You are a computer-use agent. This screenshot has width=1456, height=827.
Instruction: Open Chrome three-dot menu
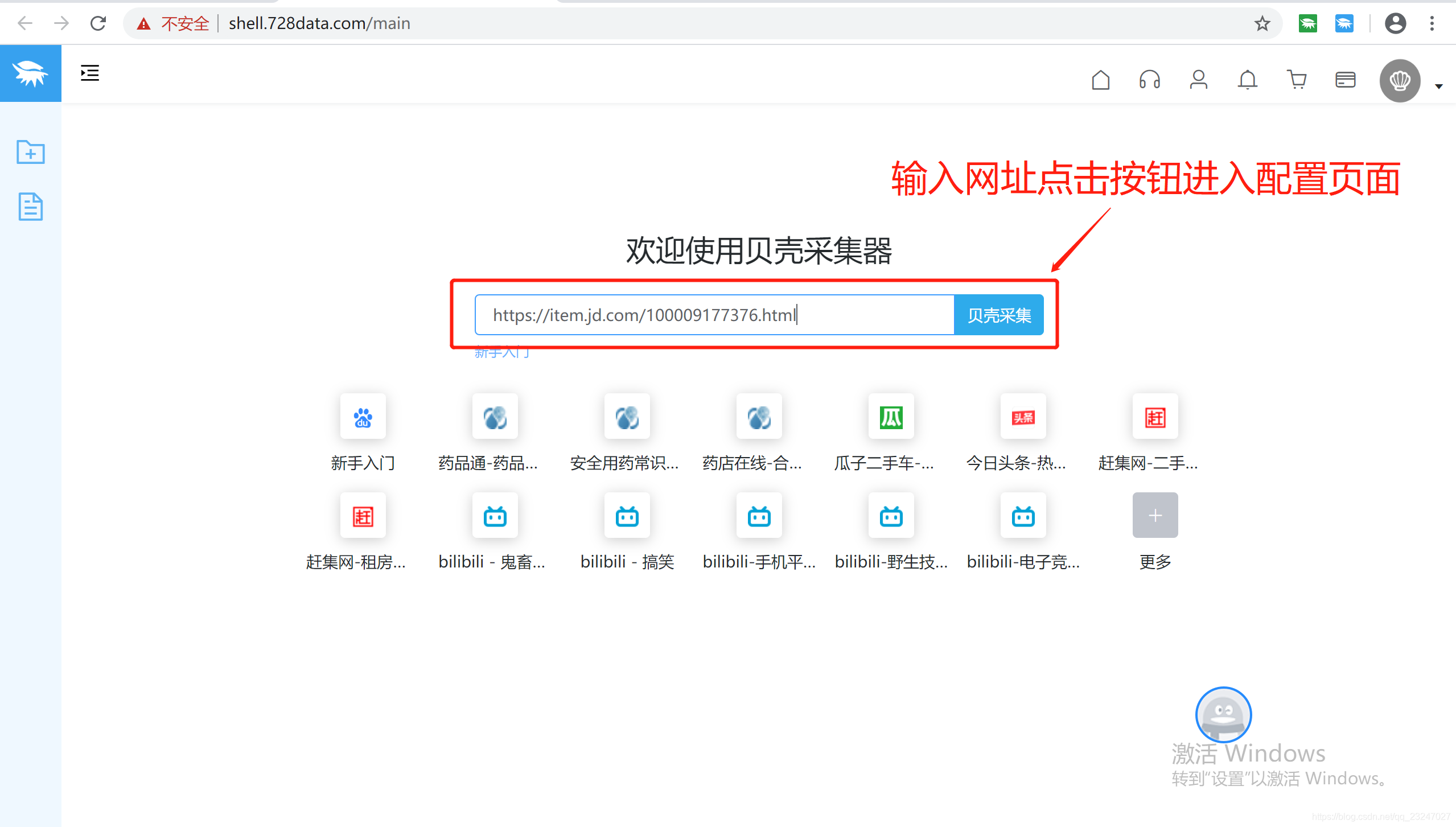pyautogui.click(x=1432, y=24)
